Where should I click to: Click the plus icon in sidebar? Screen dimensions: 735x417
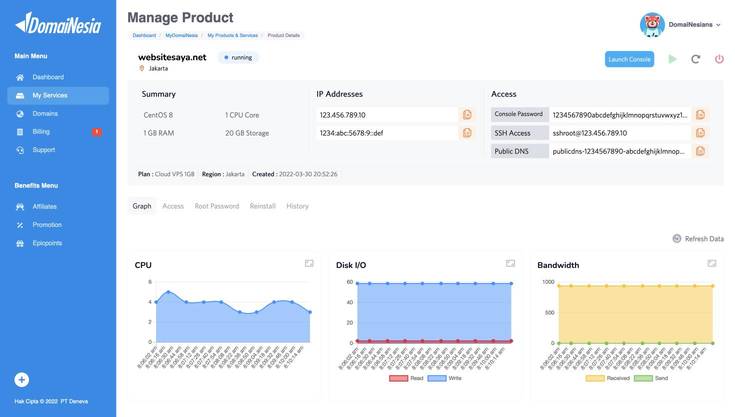click(22, 379)
